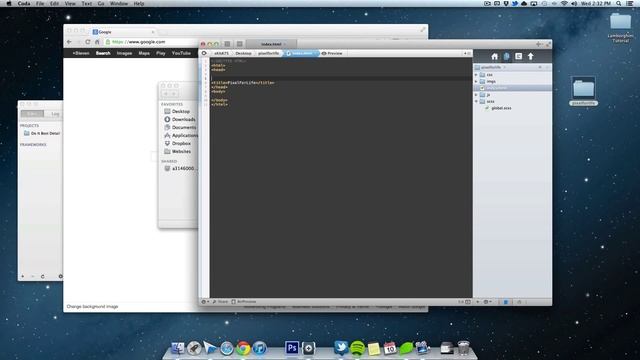This screenshot has width=640, height=360.
Task: Switch to the Preview view in path bar
Action: coord(332,53)
